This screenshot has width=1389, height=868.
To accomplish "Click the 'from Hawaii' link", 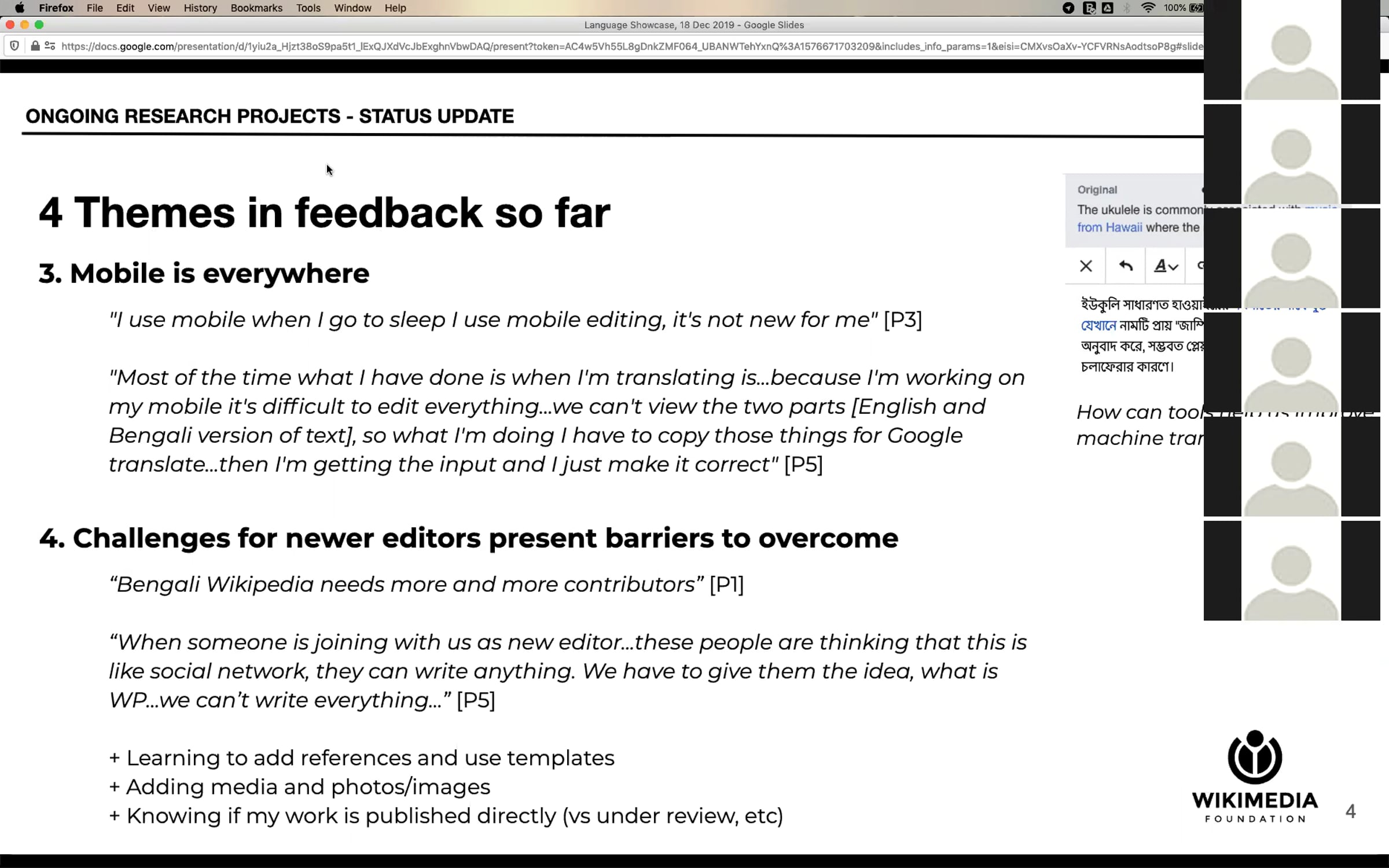I will [x=1109, y=227].
